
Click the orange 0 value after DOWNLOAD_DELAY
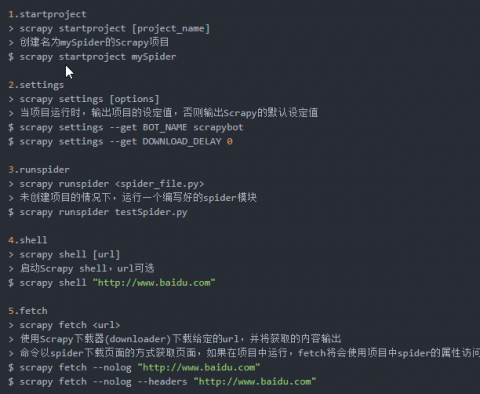230,142
